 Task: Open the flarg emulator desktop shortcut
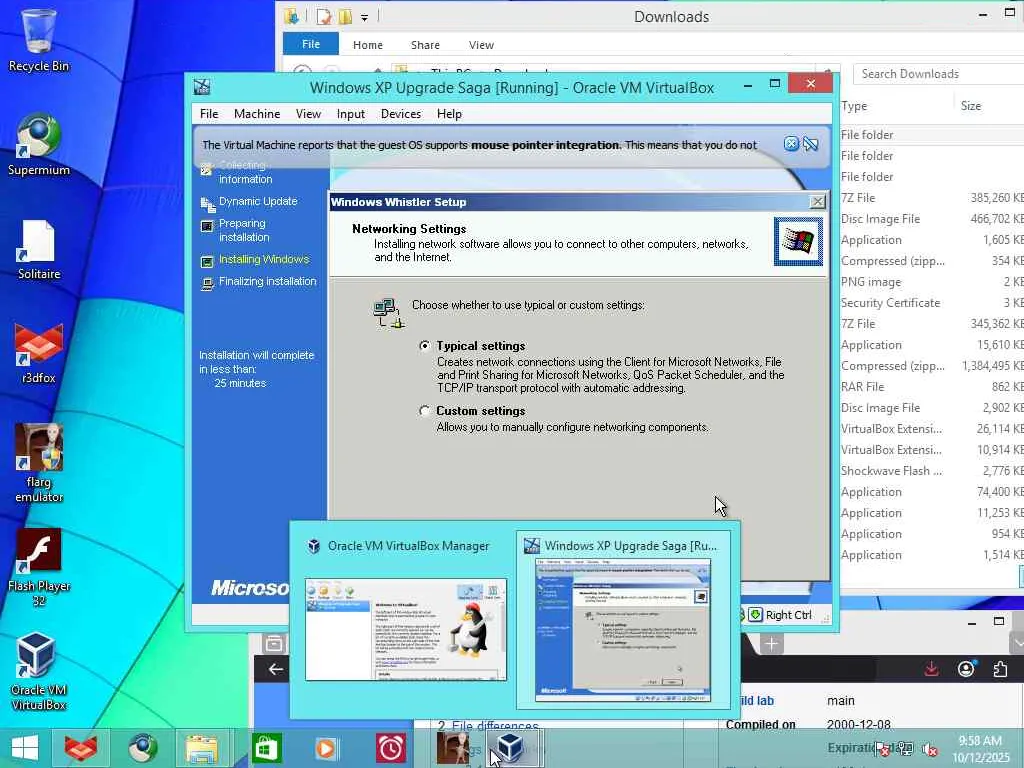point(39,464)
